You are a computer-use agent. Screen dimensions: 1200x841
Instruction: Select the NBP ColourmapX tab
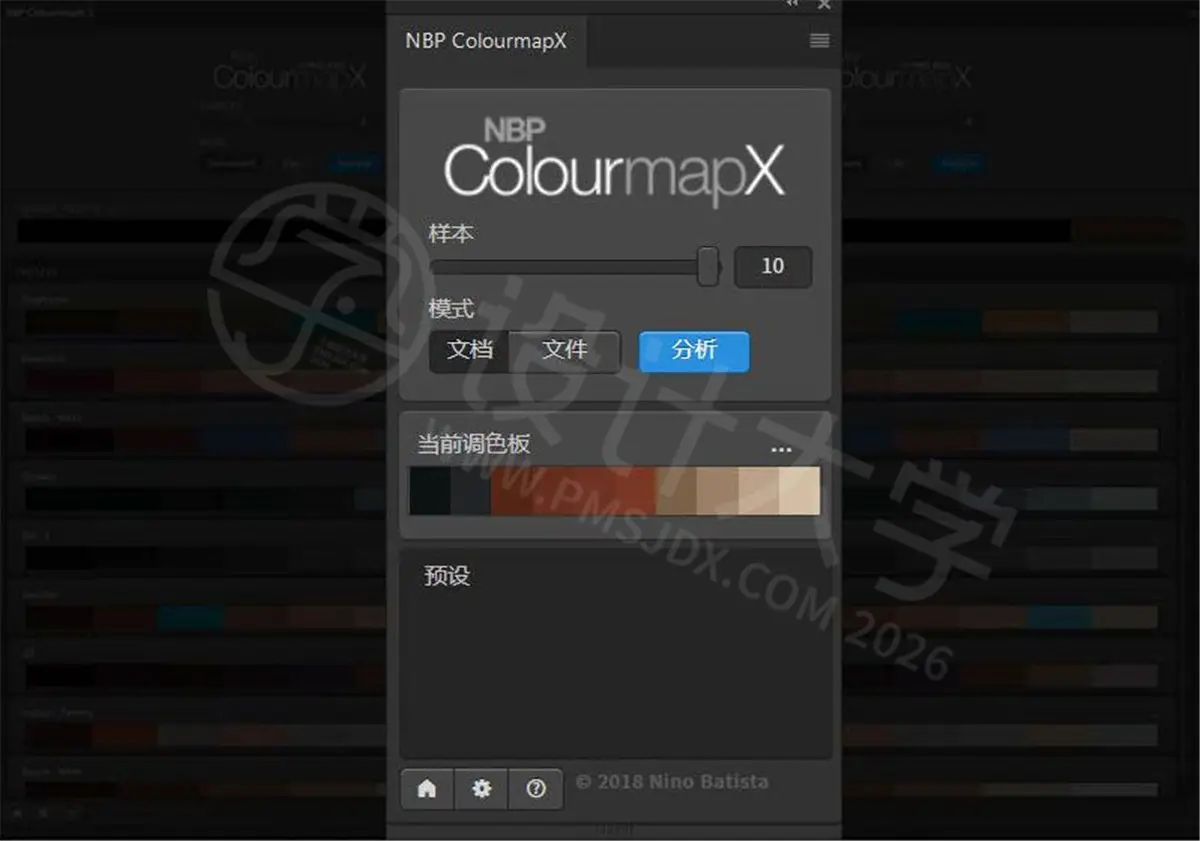[486, 41]
